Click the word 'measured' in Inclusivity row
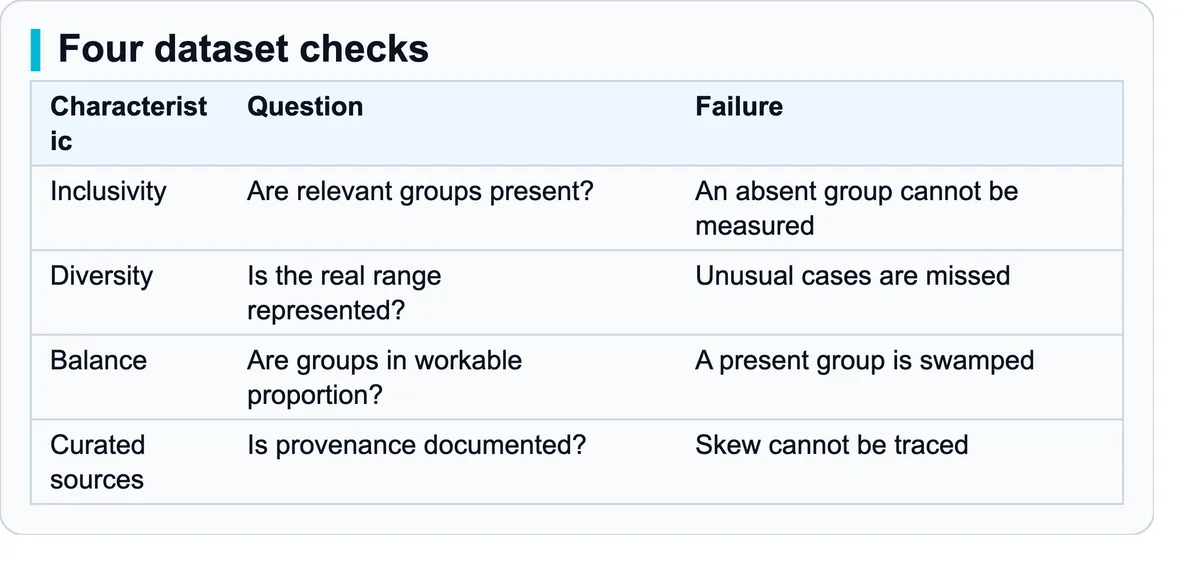This screenshot has width=1200, height=581. pos(755,226)
